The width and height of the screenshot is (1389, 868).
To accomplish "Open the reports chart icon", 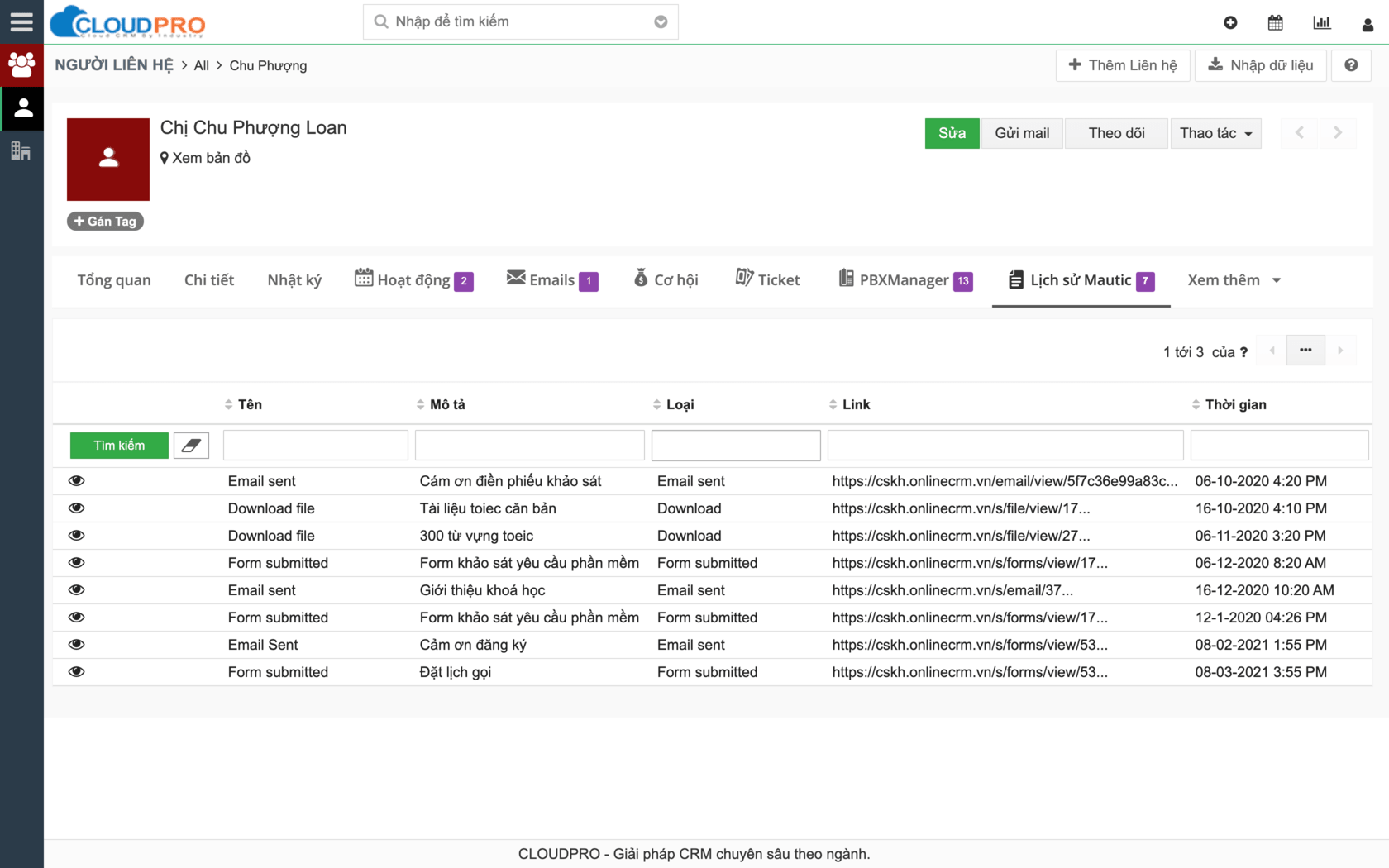I will pos(1321,23).
